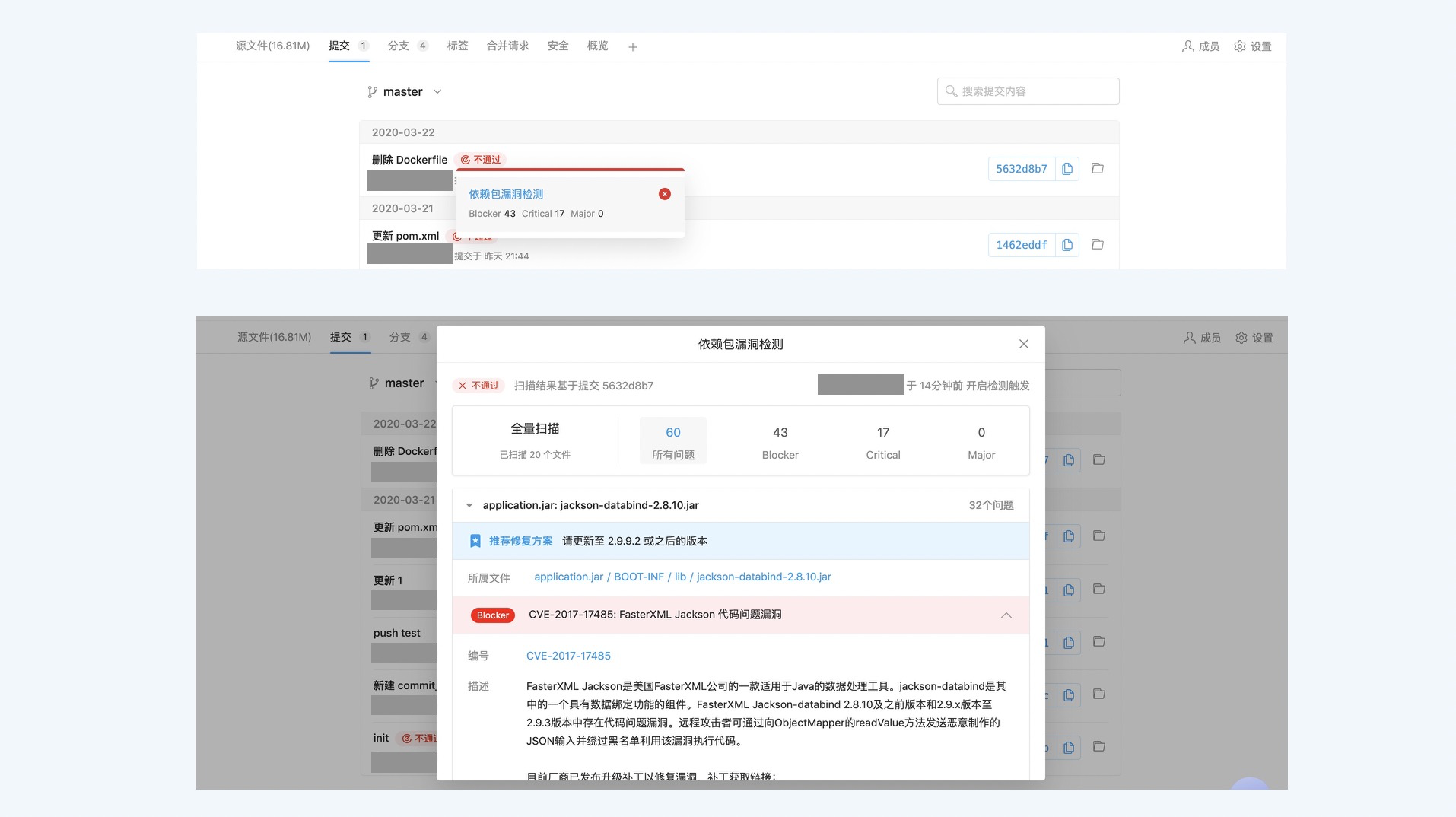Copy icon in bottom panel 更新 1 row
This screenshot has width=1456, height=817.
point(1069,590)
